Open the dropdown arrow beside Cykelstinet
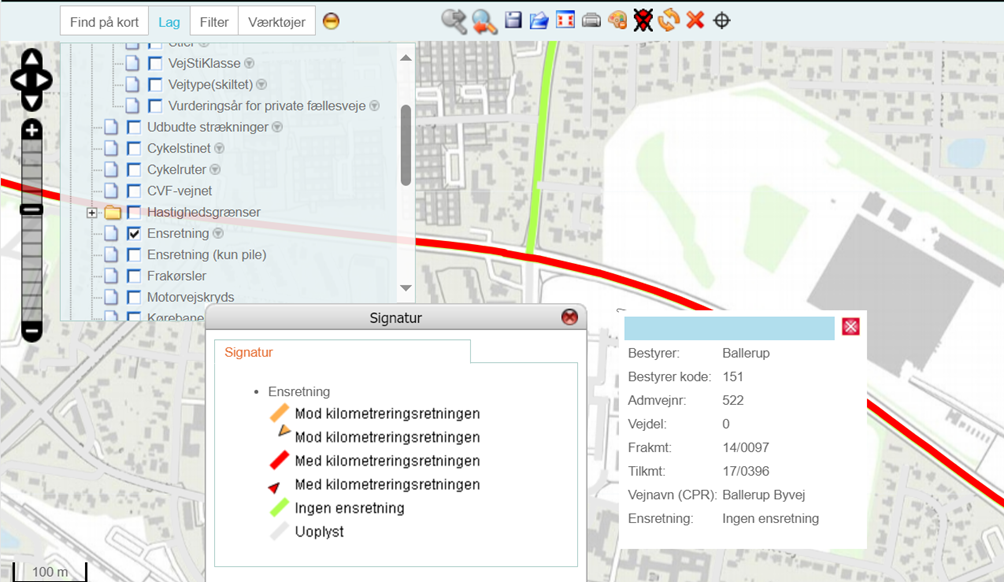 (219, 149)
